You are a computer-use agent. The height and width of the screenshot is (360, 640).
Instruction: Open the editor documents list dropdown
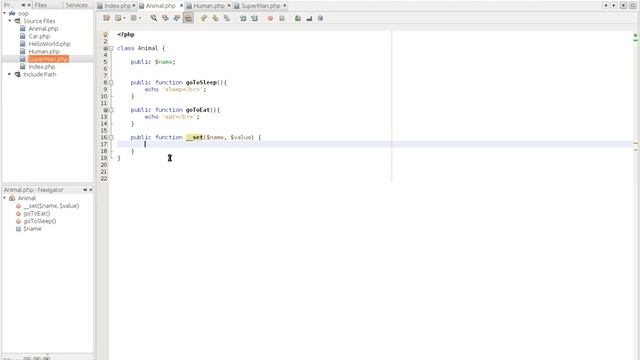click(x=623, y=5)
